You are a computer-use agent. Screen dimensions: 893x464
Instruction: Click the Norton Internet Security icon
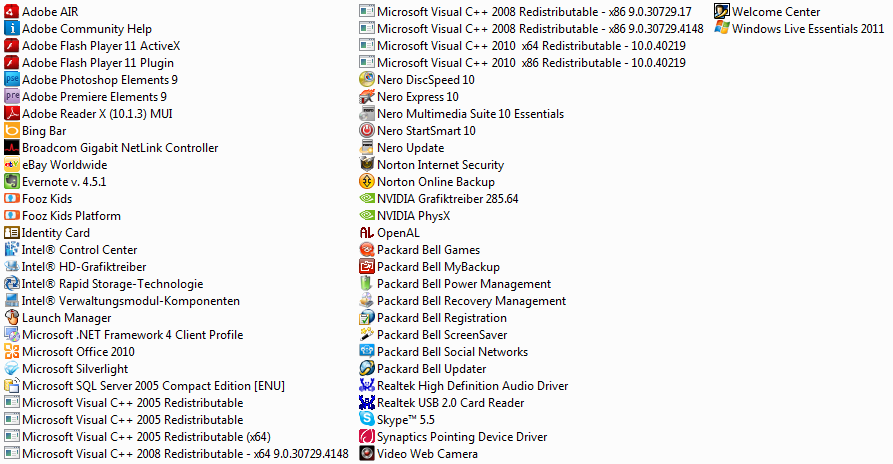(367, 165)
